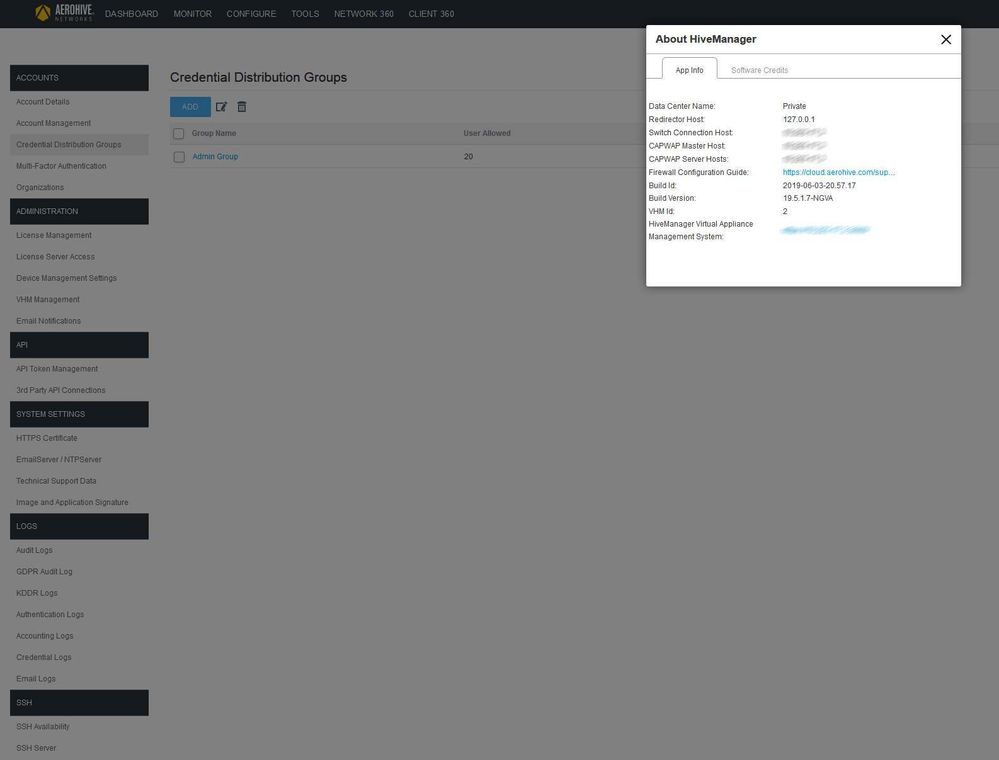
Task: Open EmailServer / NTPServer settings
Action: coord(59,460)
